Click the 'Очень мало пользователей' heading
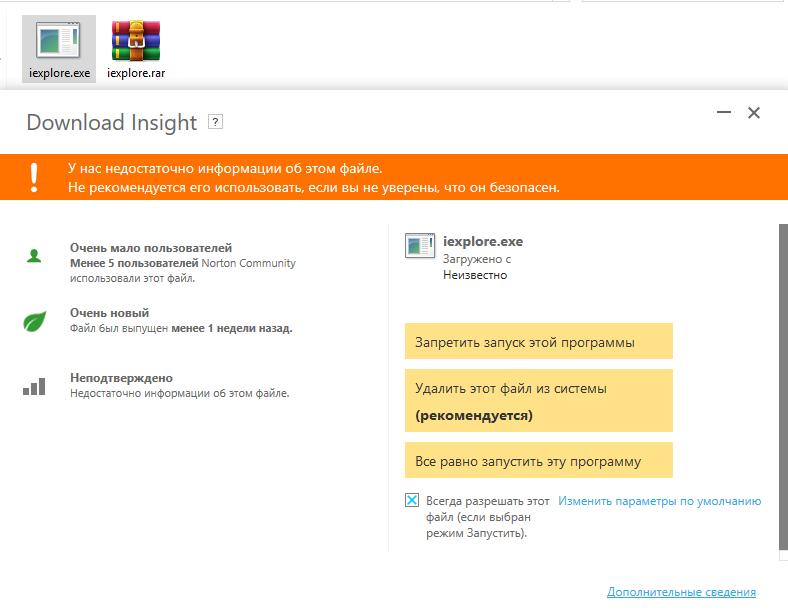 coord(151,248)
